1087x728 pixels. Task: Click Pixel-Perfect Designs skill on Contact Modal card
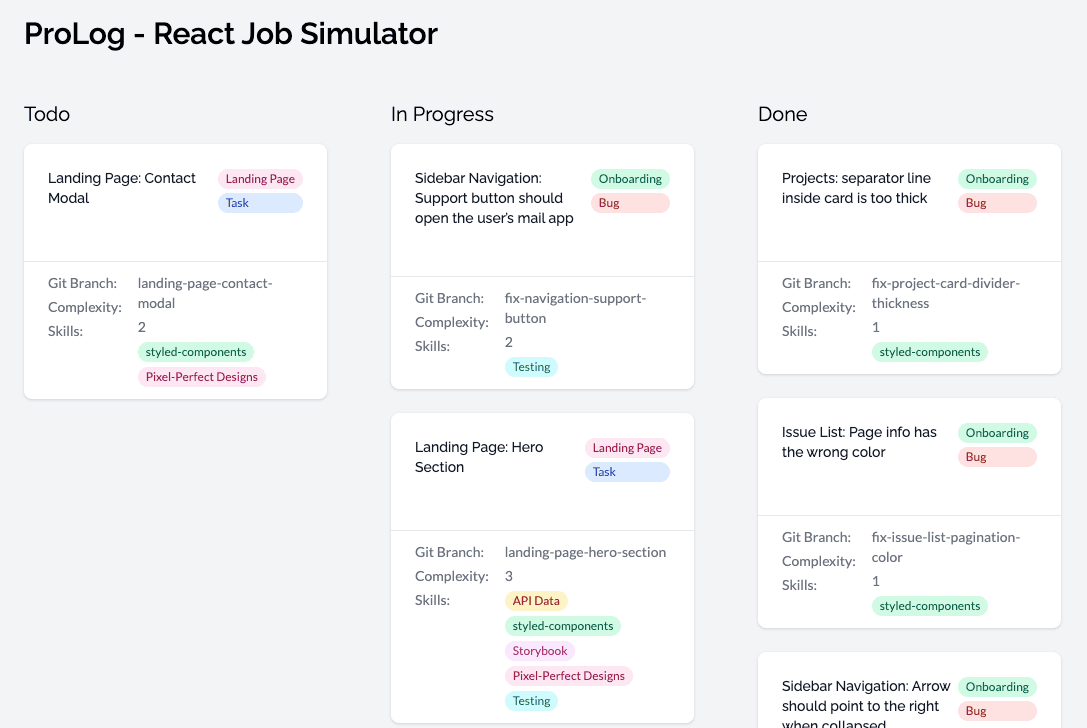click(x=201, y=377)
